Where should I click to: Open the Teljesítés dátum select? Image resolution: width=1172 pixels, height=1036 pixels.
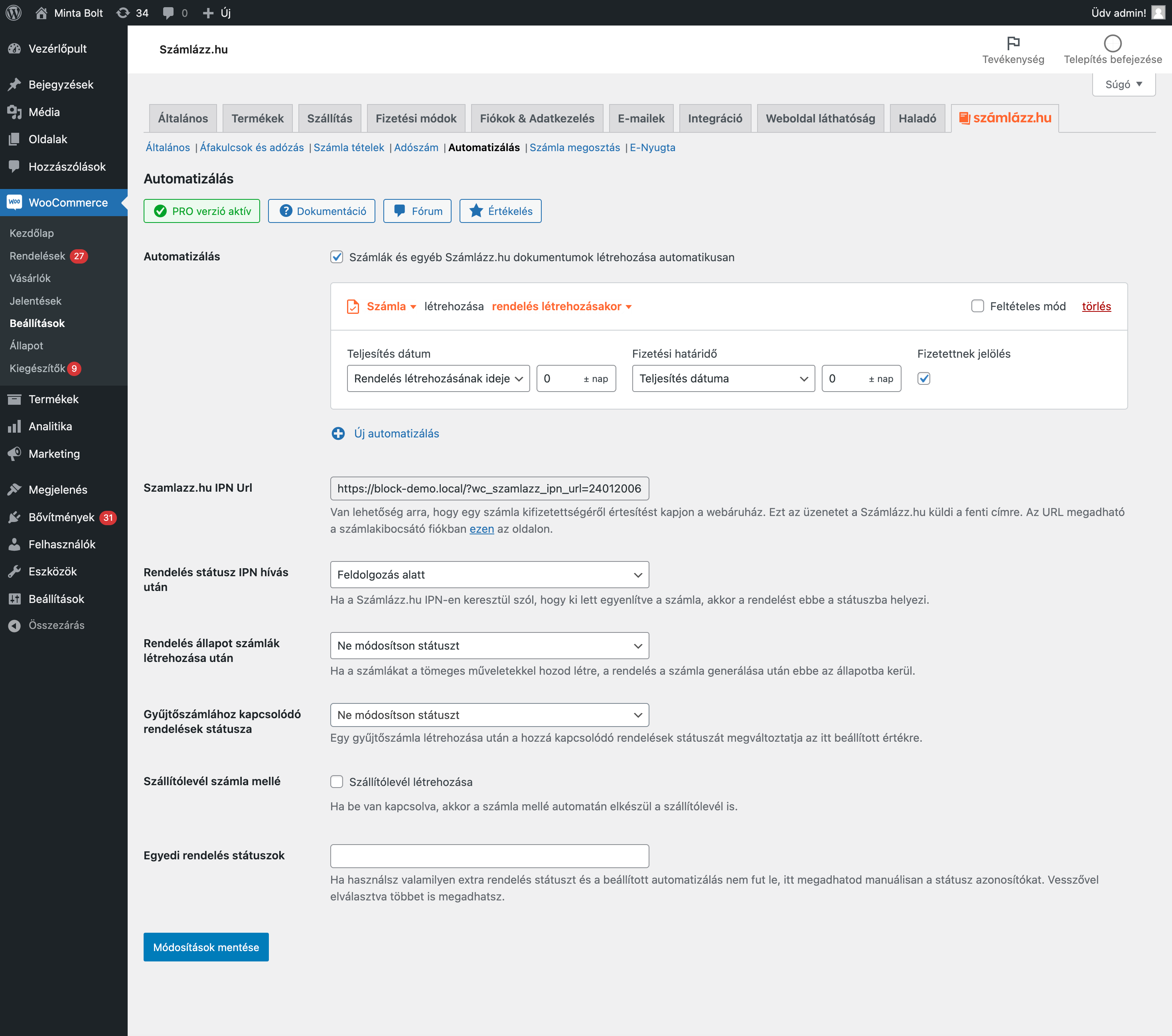(439, 378)
